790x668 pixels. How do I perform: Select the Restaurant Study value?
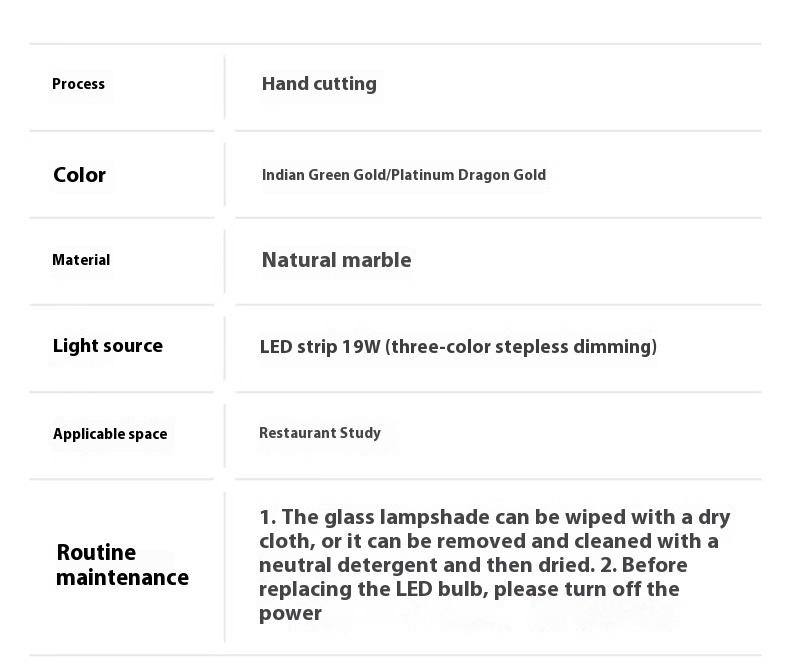tap(320, 433)
